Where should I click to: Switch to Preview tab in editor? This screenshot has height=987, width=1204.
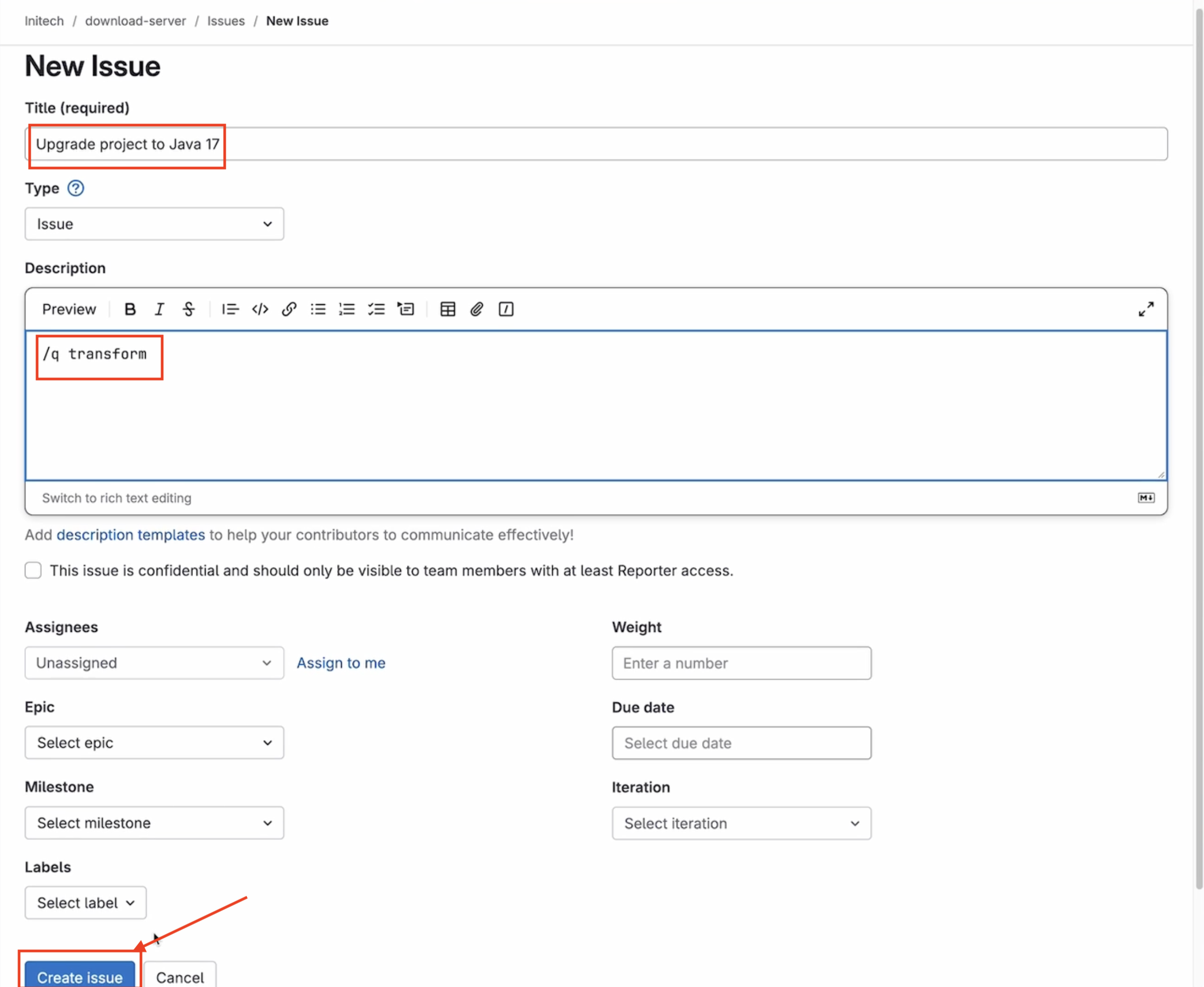click(69, 309)
